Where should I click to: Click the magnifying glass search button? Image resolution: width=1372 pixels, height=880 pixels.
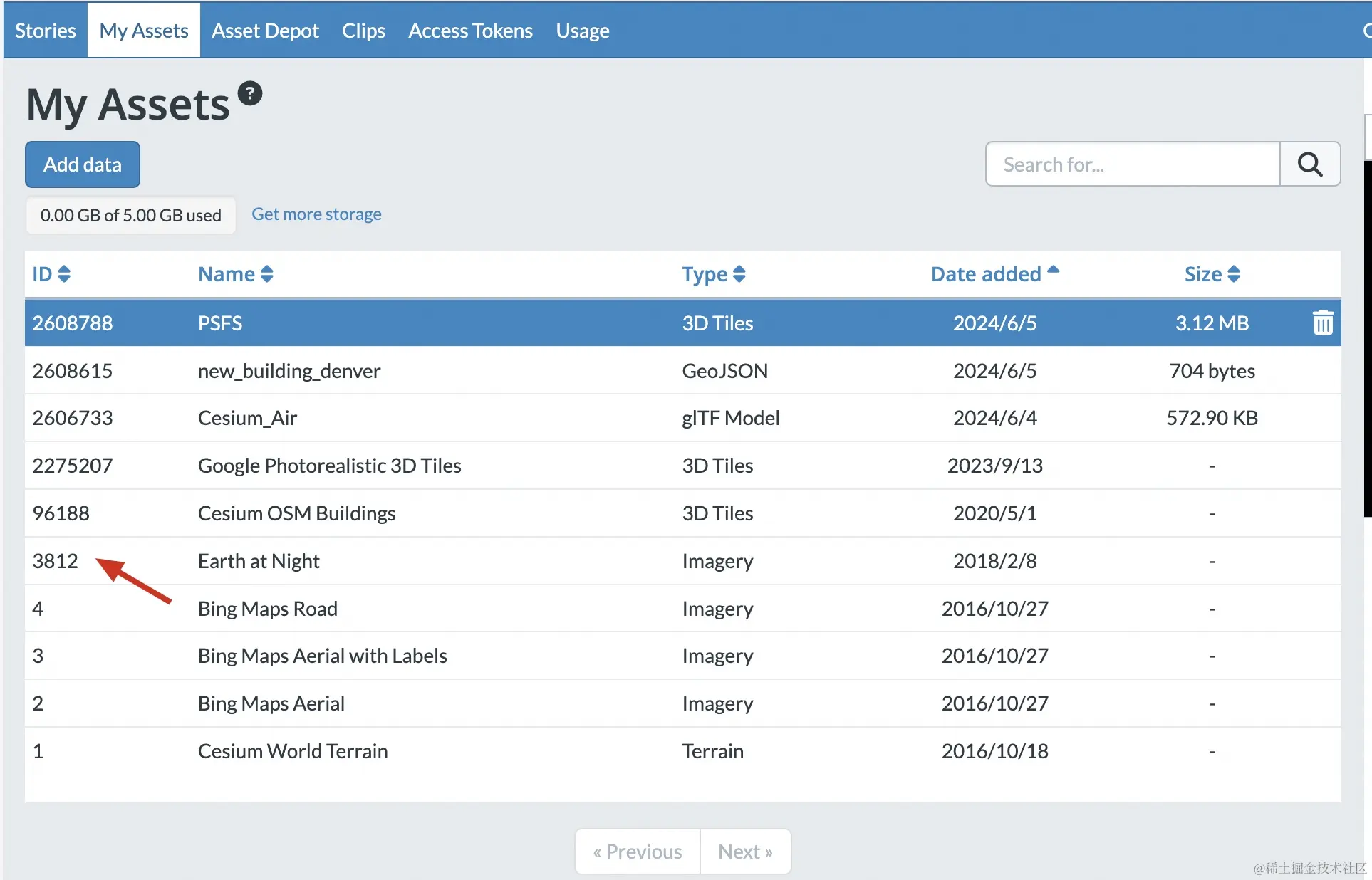(1309, 164)
